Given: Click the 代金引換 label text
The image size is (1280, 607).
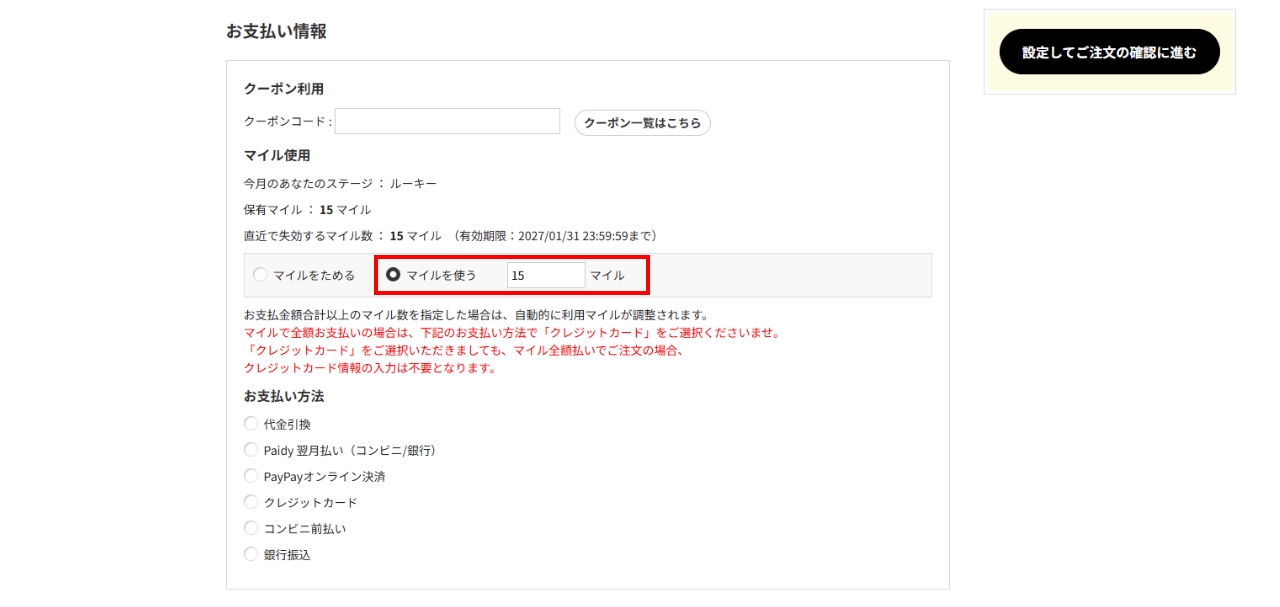Looking at the screenshot, I should [287, 424].
